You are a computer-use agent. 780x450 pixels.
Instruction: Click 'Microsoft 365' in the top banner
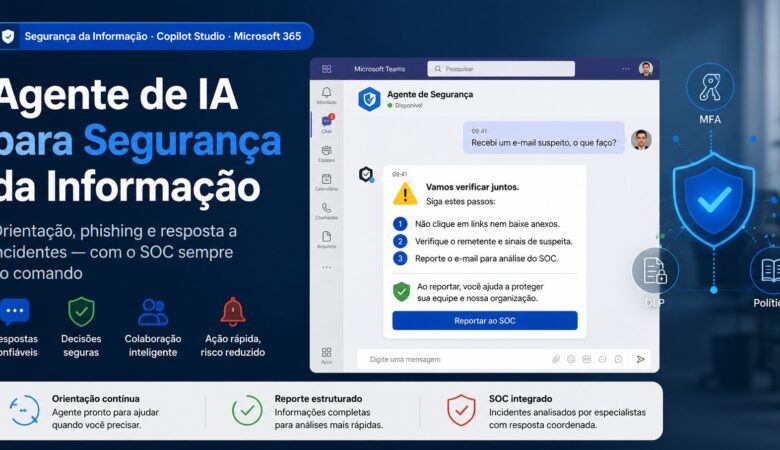pyautogui.click(x=267, y=36)
